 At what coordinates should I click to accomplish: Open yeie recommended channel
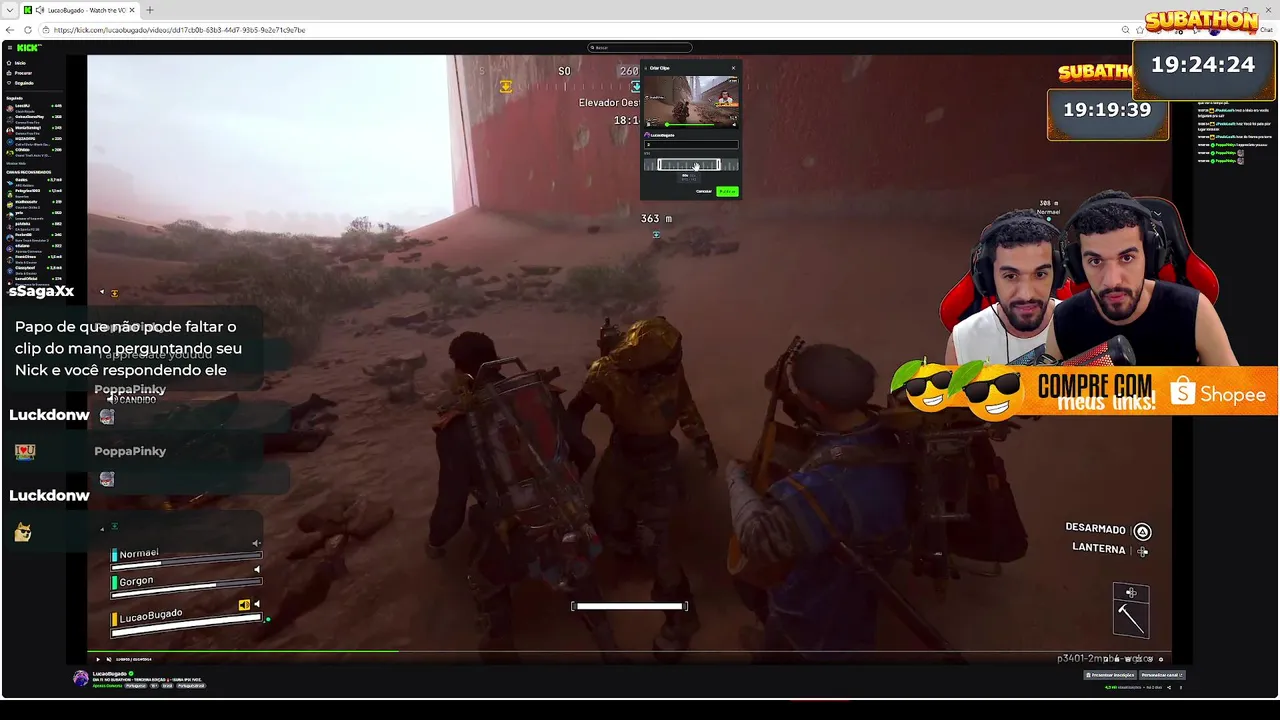(x=35, y=214)
